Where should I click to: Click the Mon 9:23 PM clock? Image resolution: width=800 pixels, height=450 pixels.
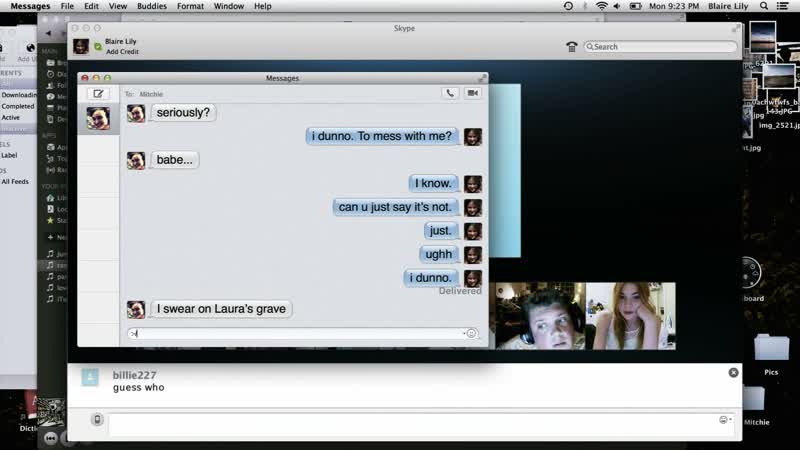pyautogui.click(x=673, y=6)
